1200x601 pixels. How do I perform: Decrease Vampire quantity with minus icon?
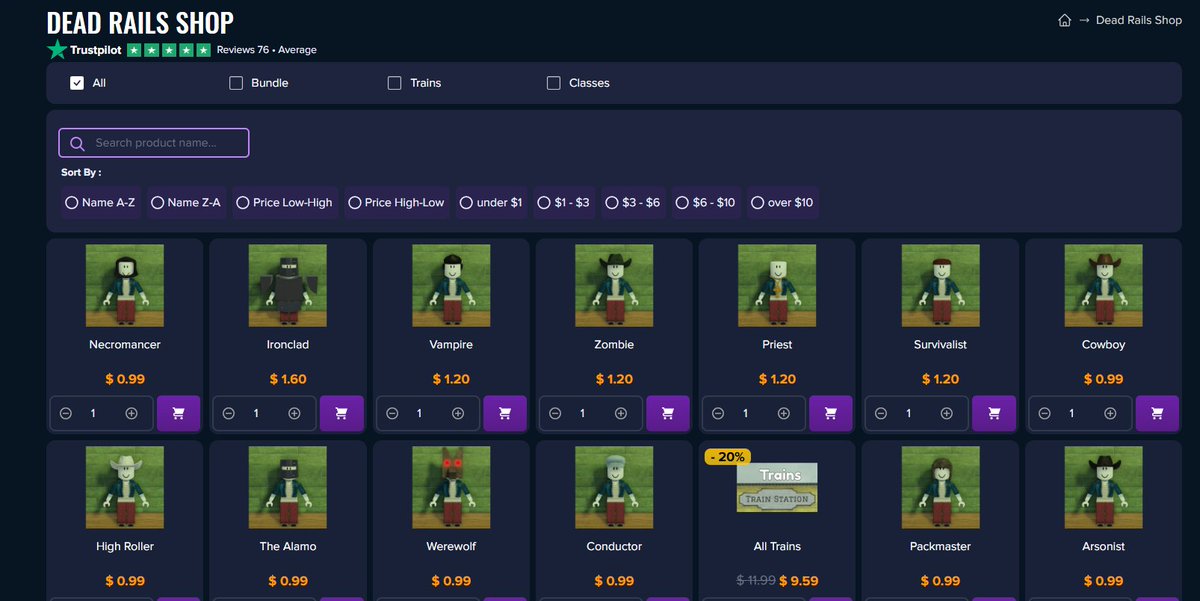[392, 413]
